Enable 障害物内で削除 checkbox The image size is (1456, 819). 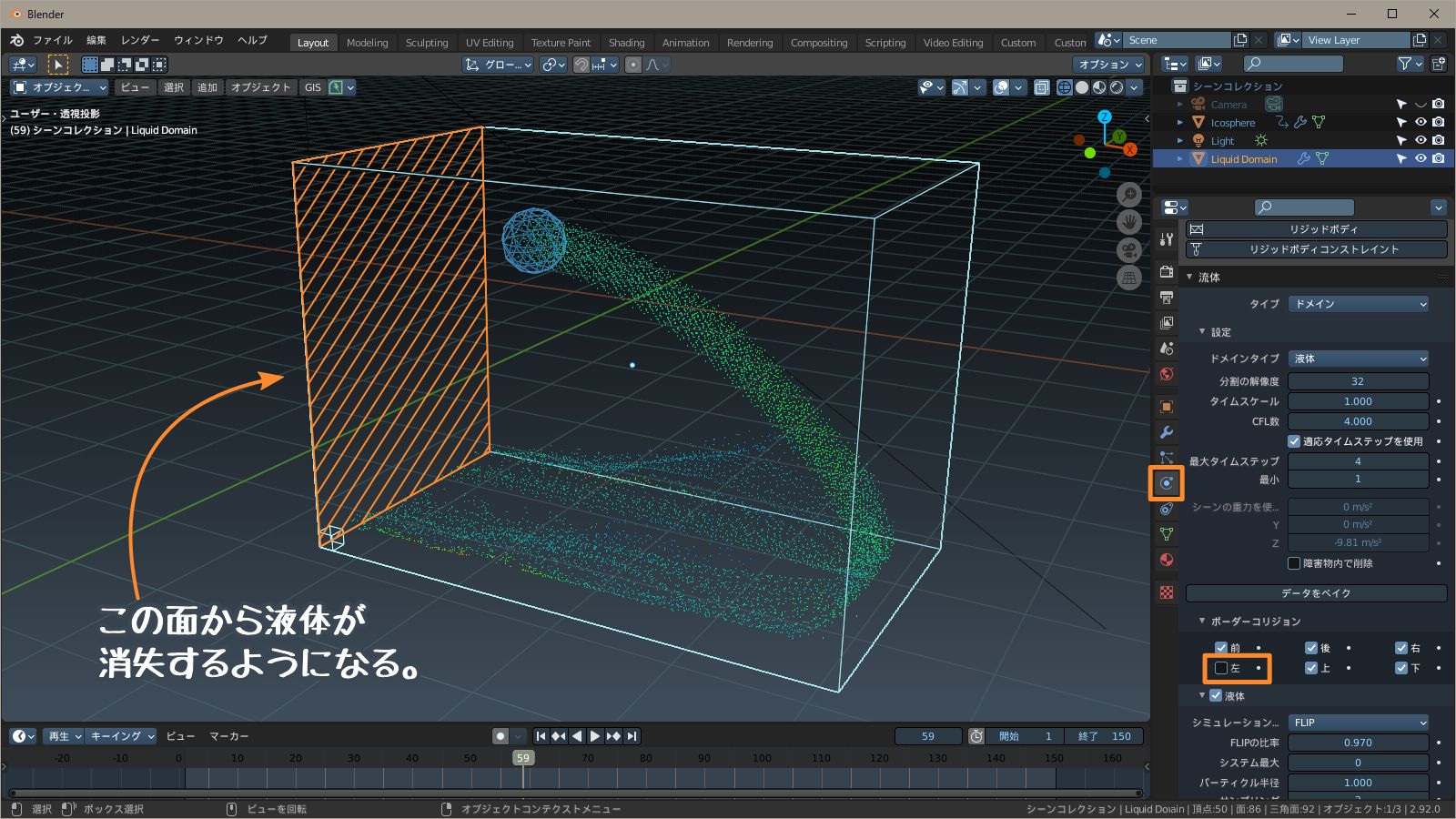[1294, 563]
